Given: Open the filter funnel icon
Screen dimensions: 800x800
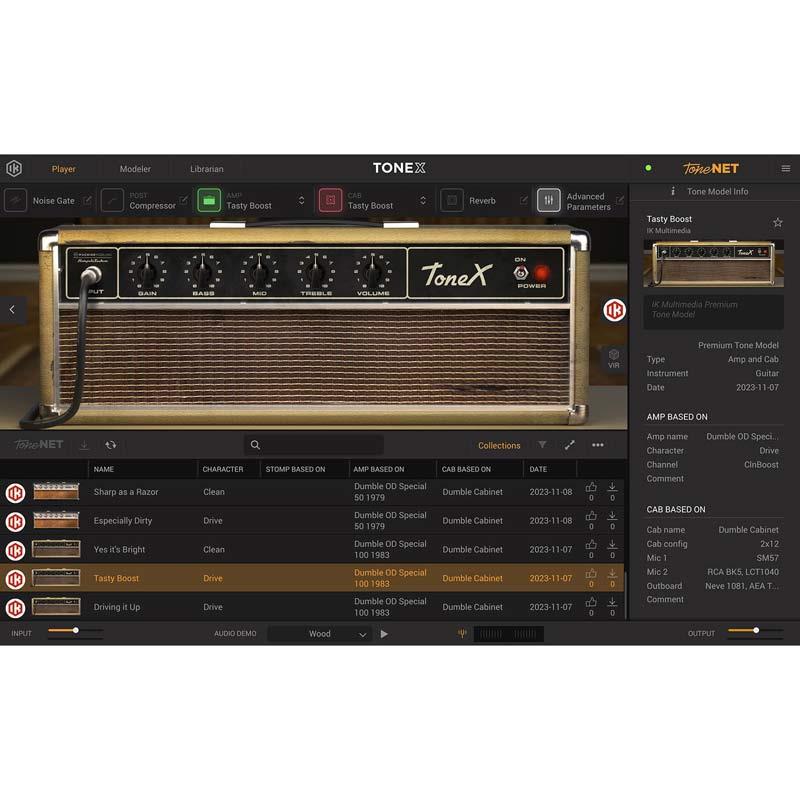Looking at the screenshot, I should click(x=542, y=445).
